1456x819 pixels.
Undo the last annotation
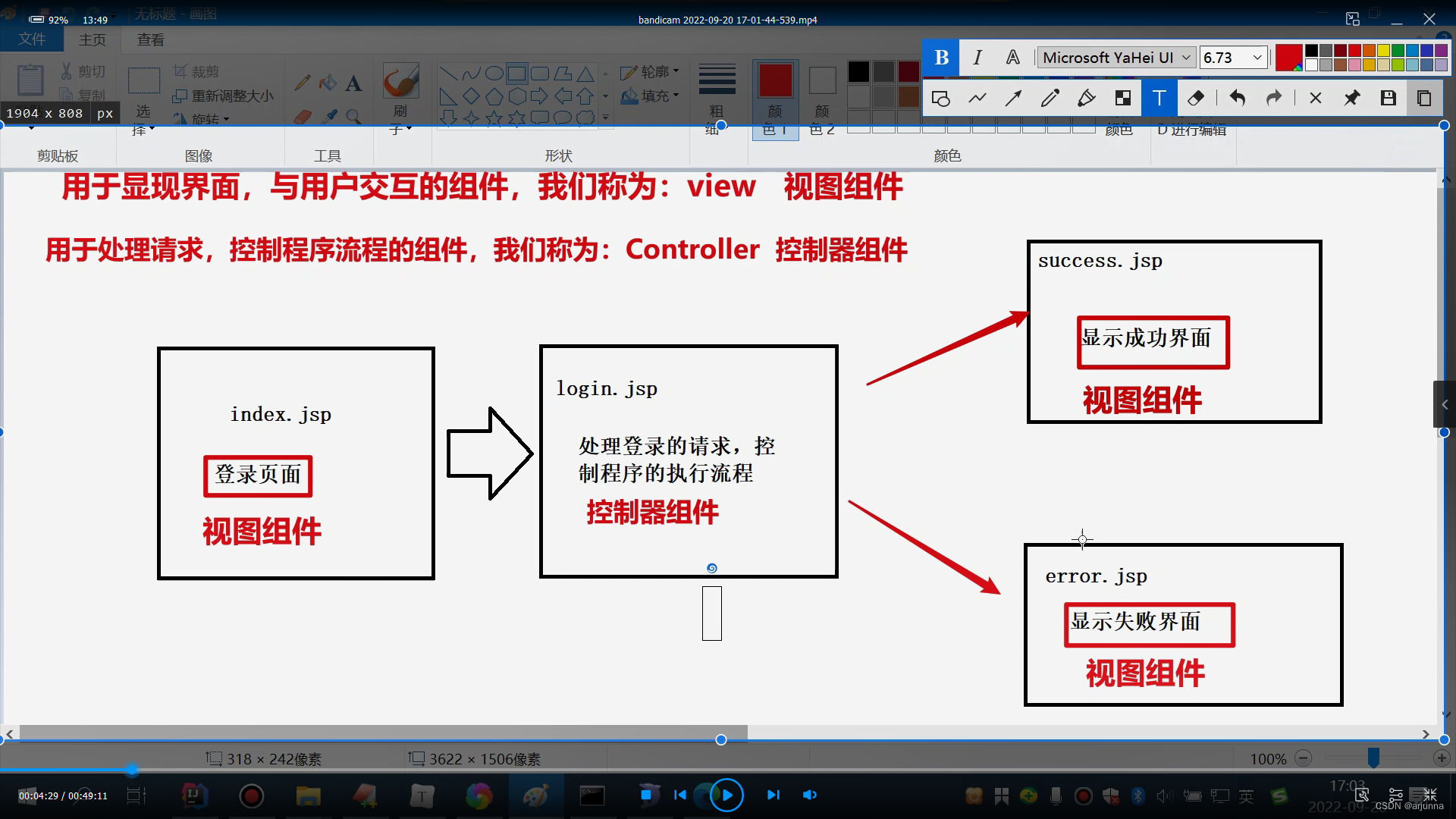tap(1238, 98)
